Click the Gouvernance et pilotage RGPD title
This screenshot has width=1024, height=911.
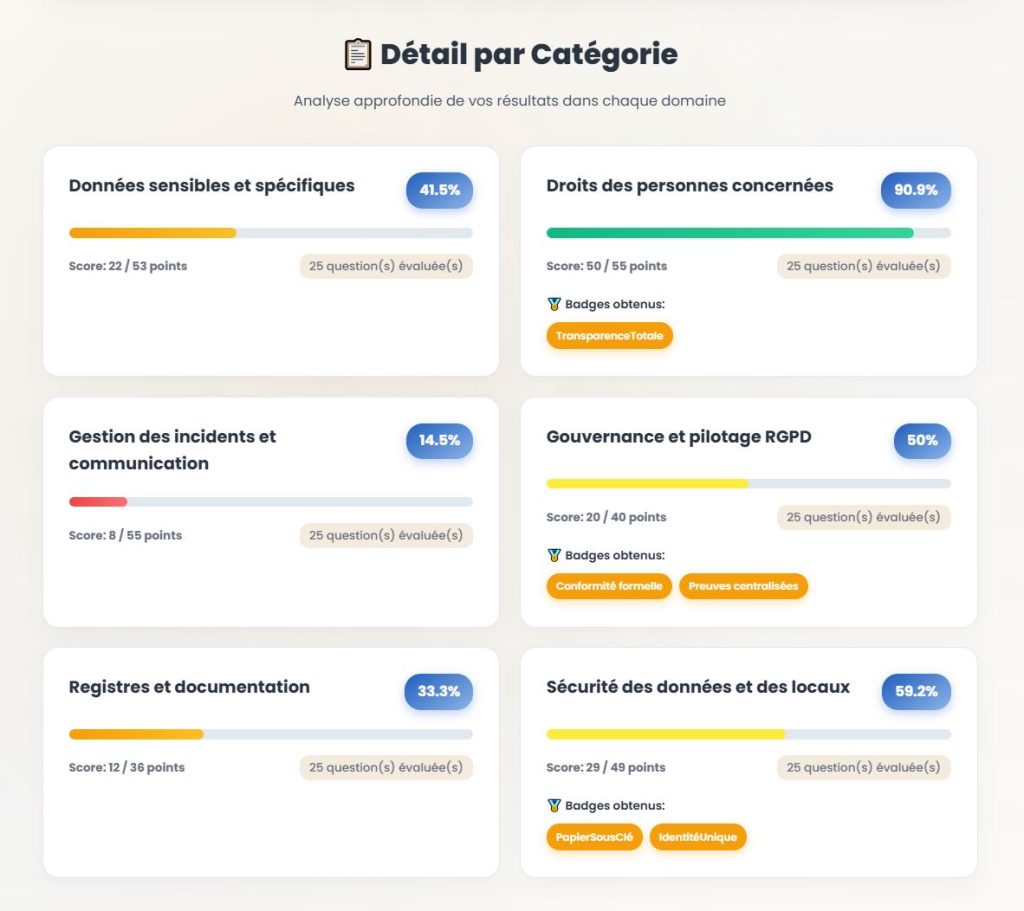[x=679, y=437]
